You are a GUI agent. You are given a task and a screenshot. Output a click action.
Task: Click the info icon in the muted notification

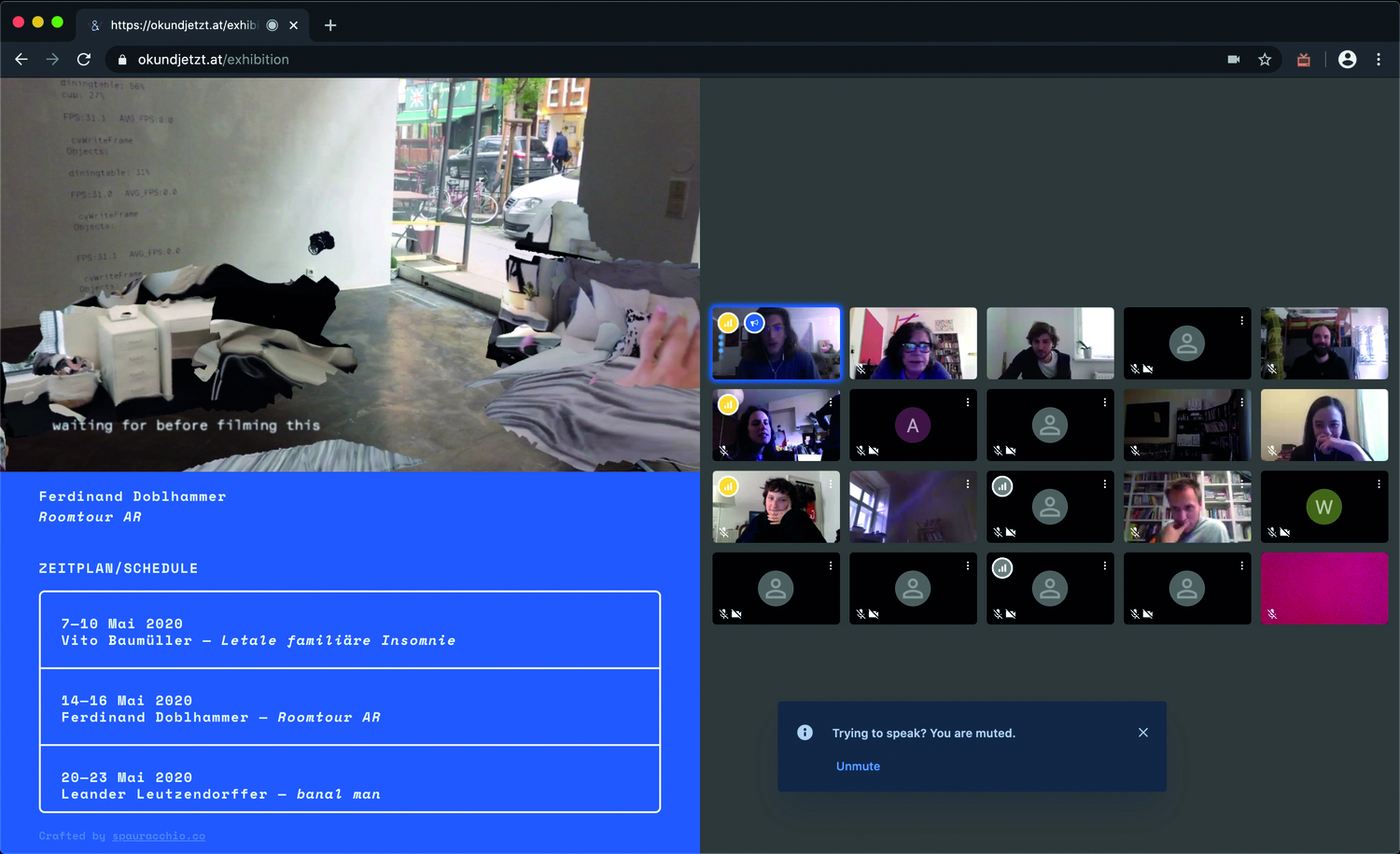(x=805, y=733)
